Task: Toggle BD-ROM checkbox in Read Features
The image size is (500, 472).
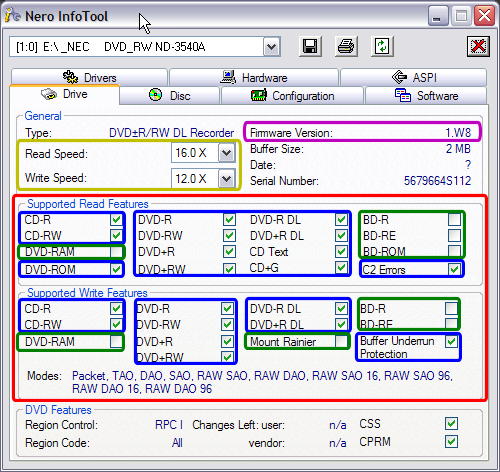Action: coord(455,251)
